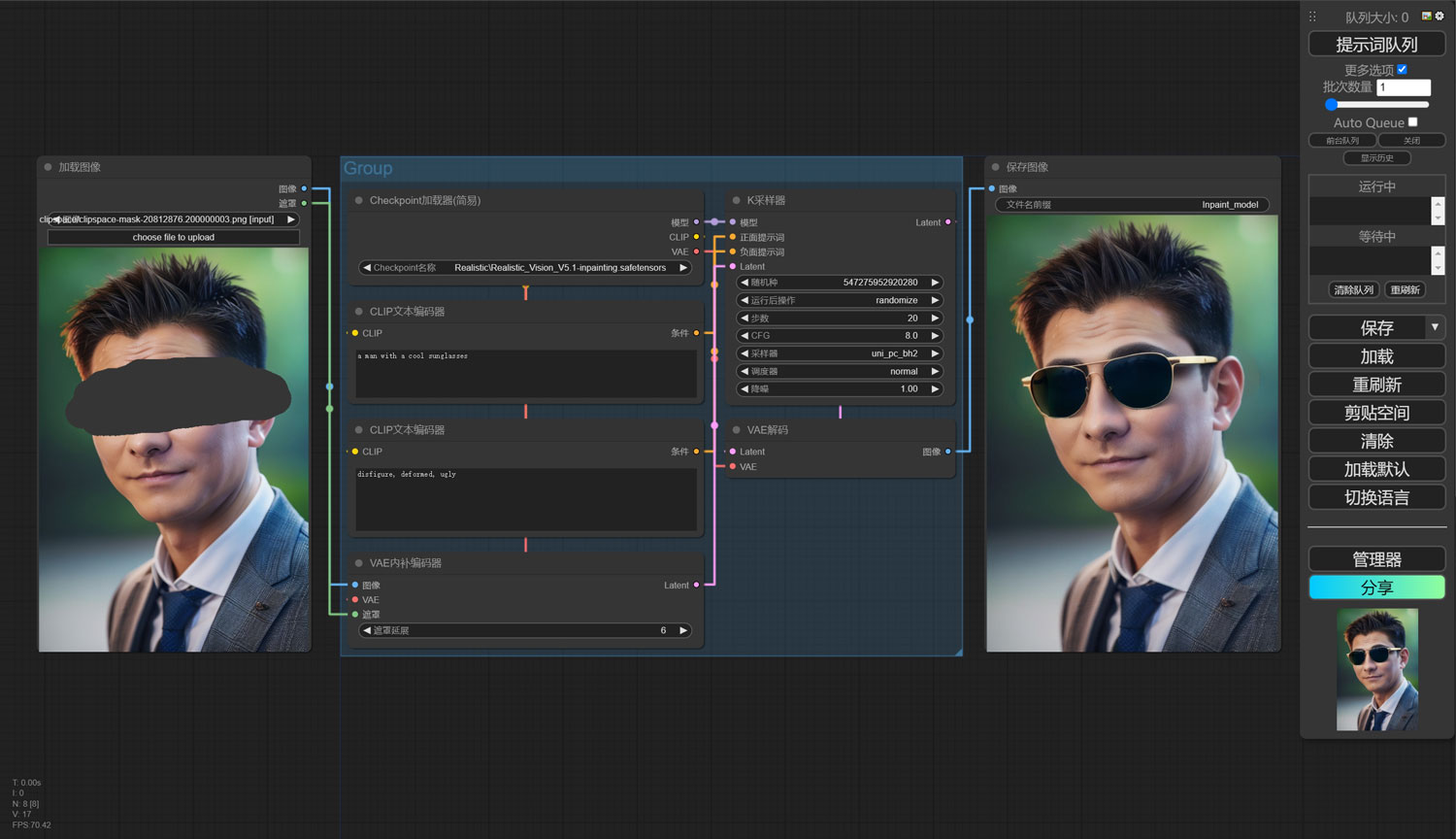Click the 模型 output port on Checkpoint loader
The image size is (1456, 839).
696,222
